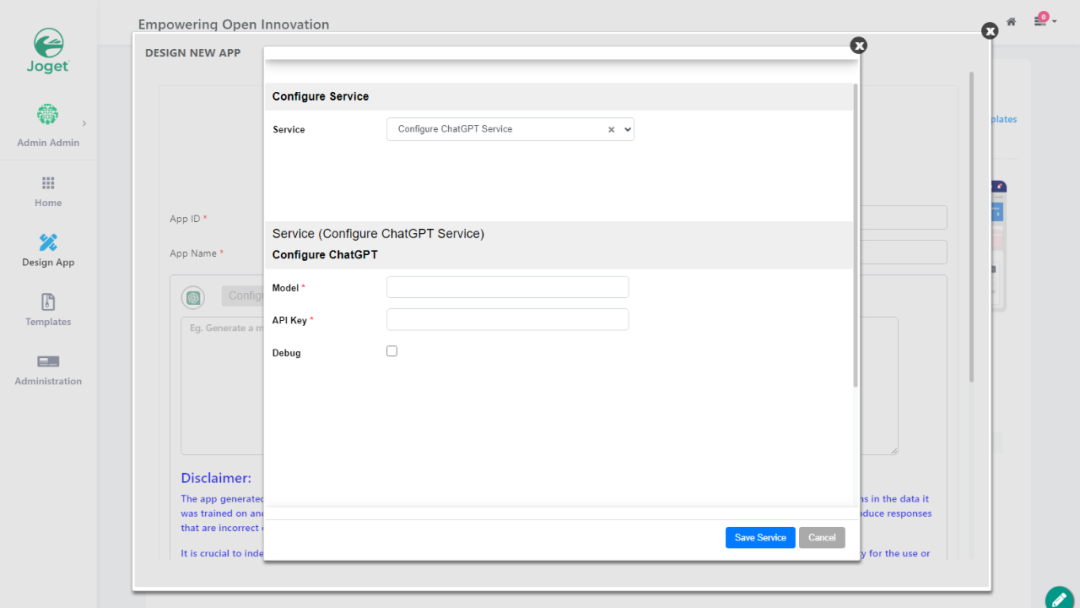1080x608 pixels.
Task: Enable the Debug checkbox
Action: [x=392, y=351]
